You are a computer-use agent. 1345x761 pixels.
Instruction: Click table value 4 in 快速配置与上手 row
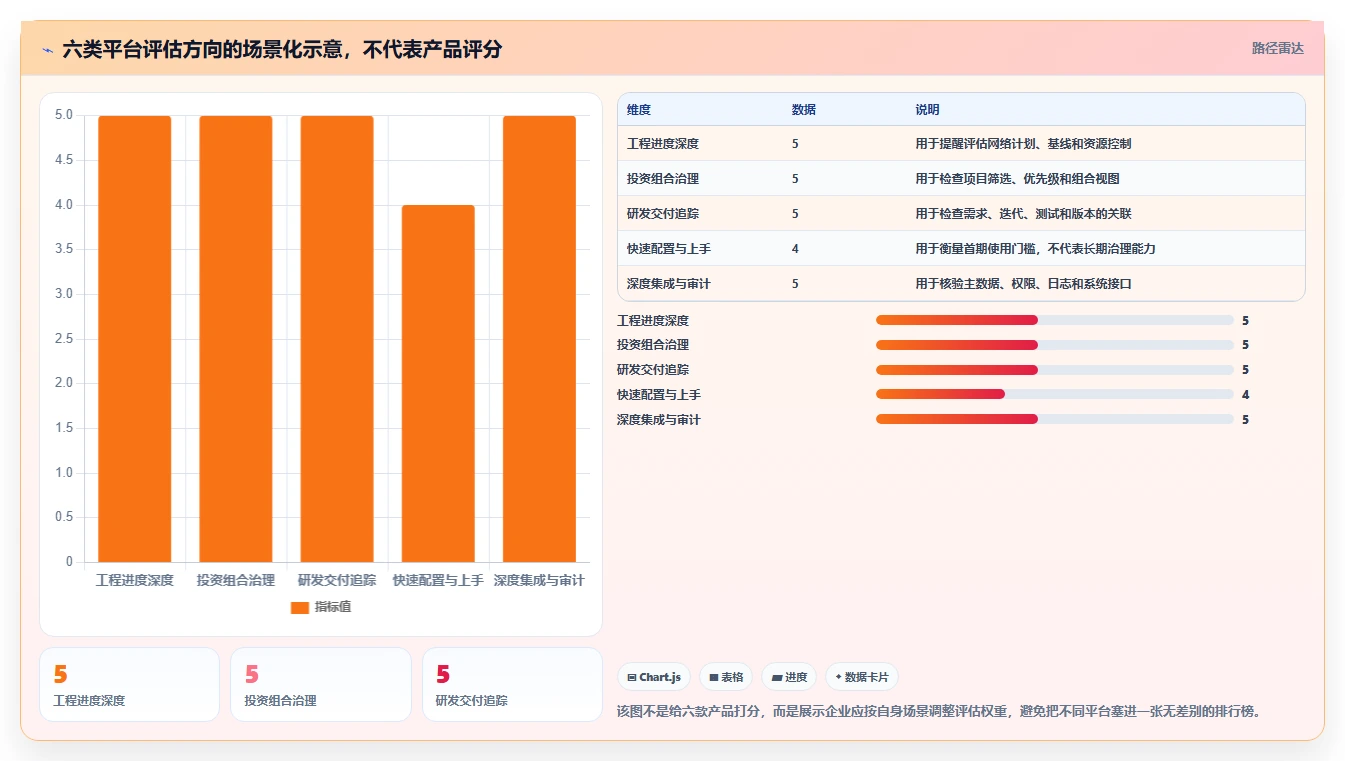(x=795, y=249)
